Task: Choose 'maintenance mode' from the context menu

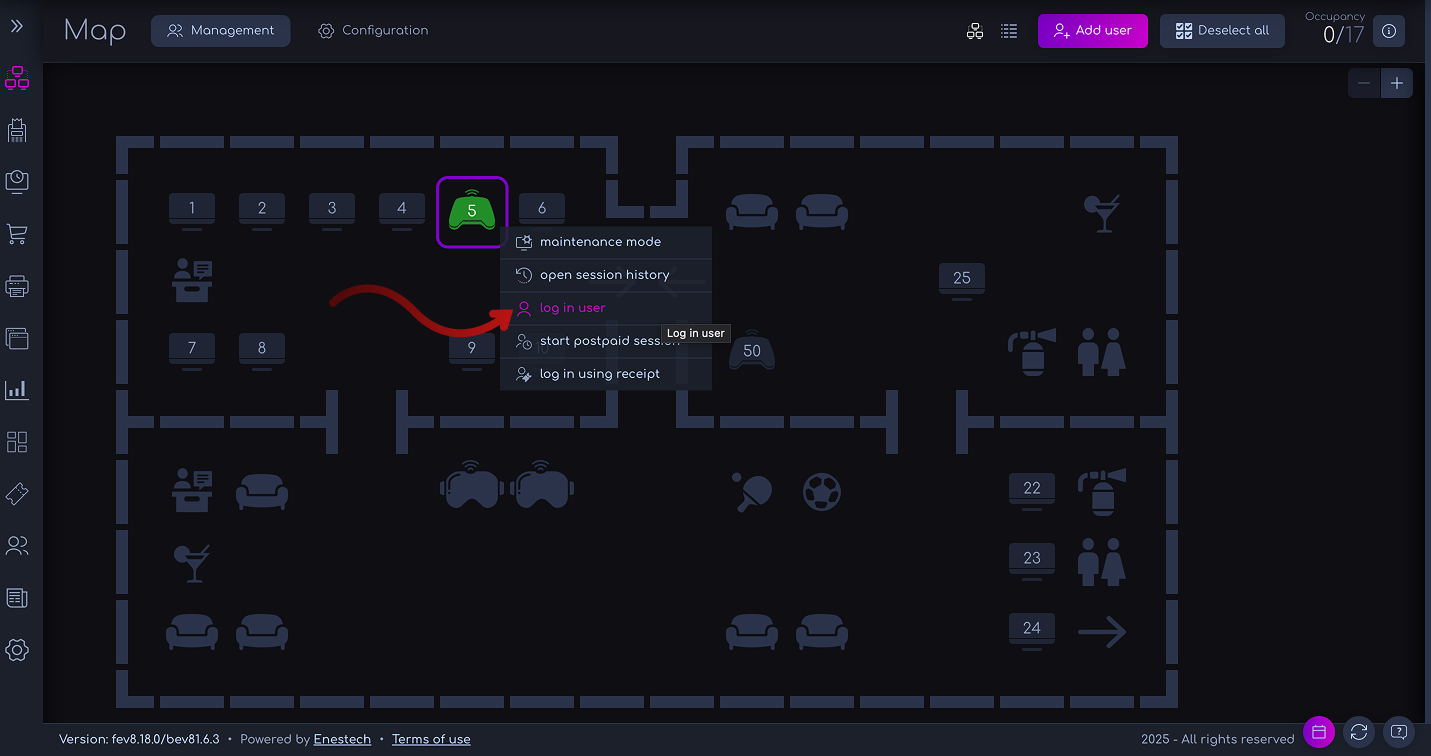Action: (x=599, y=241)
